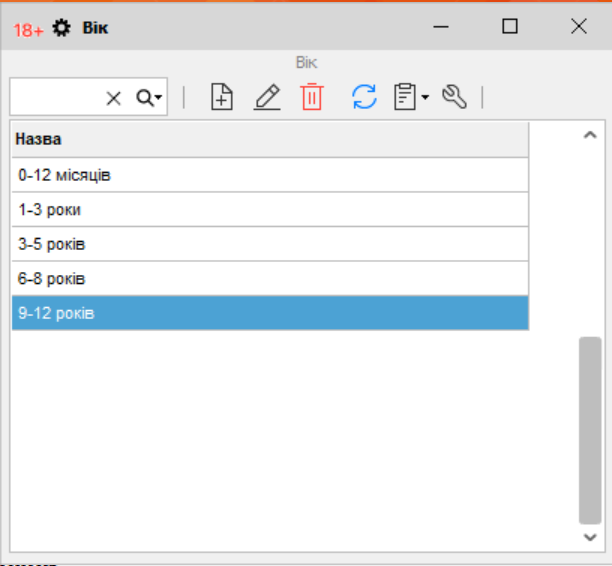
Task: Focus the search text field
Action: 55,97
